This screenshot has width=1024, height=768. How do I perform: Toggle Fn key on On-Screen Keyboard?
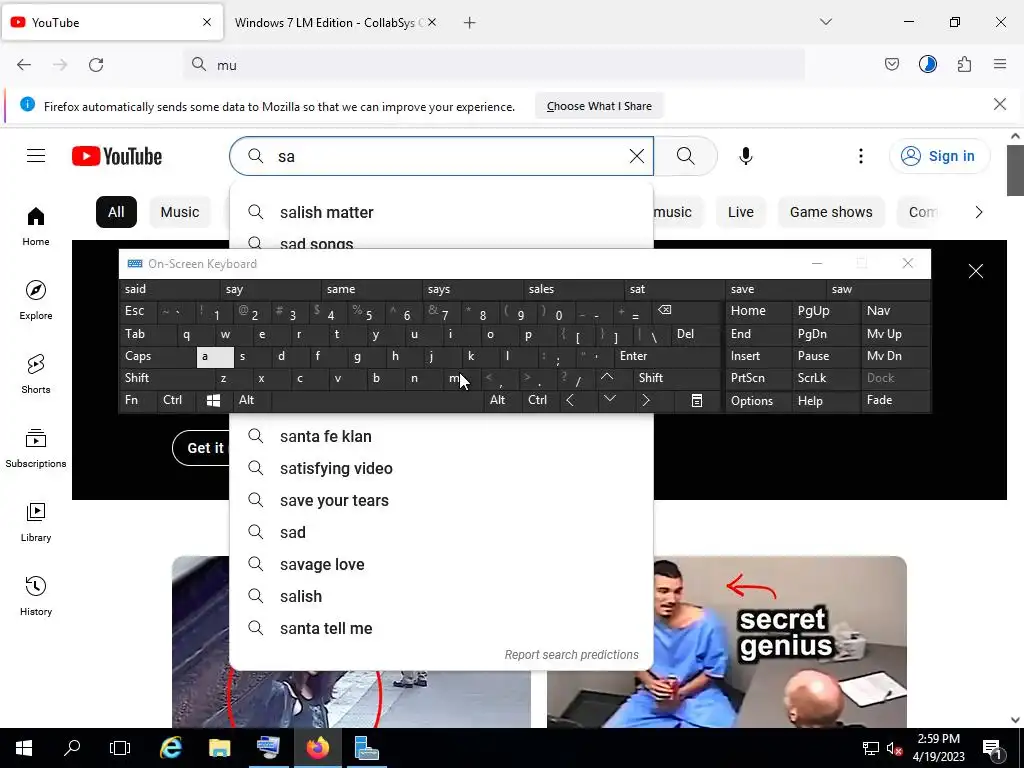(x=138, y=400)
